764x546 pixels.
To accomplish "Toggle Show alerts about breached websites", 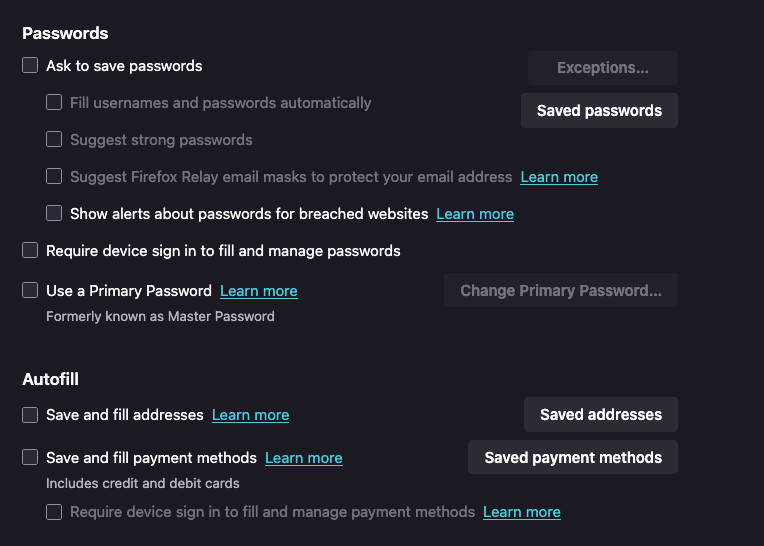I will [54, 214].
